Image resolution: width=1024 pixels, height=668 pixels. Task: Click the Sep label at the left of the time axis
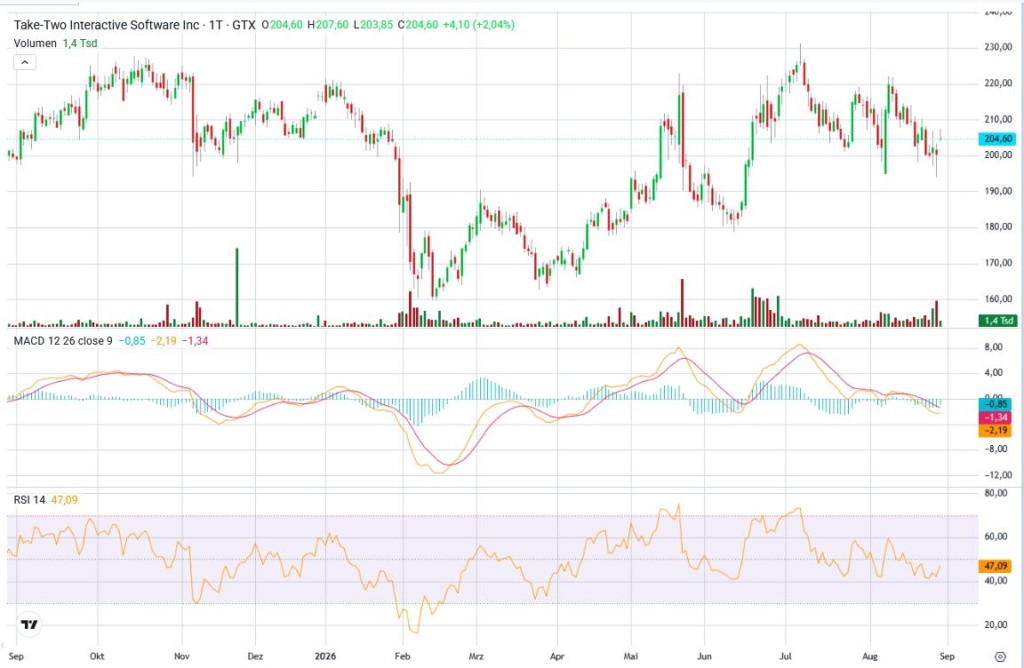[x=16, y=656]
